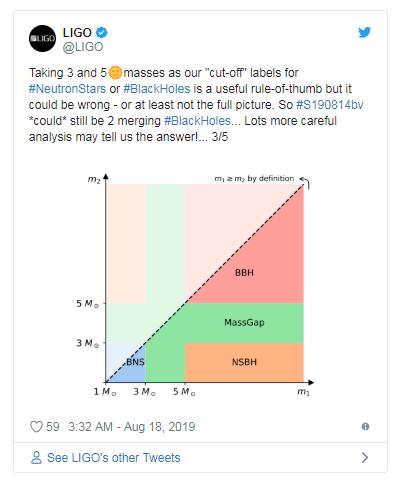
Task: Click See LIGO's other Tweets
Action: (x=114, y=458)
